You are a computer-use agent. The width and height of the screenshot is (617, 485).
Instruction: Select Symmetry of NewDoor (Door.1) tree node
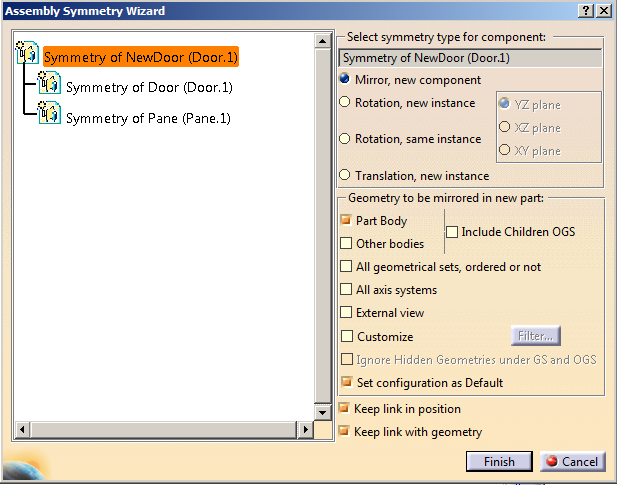tap(140, 58)
